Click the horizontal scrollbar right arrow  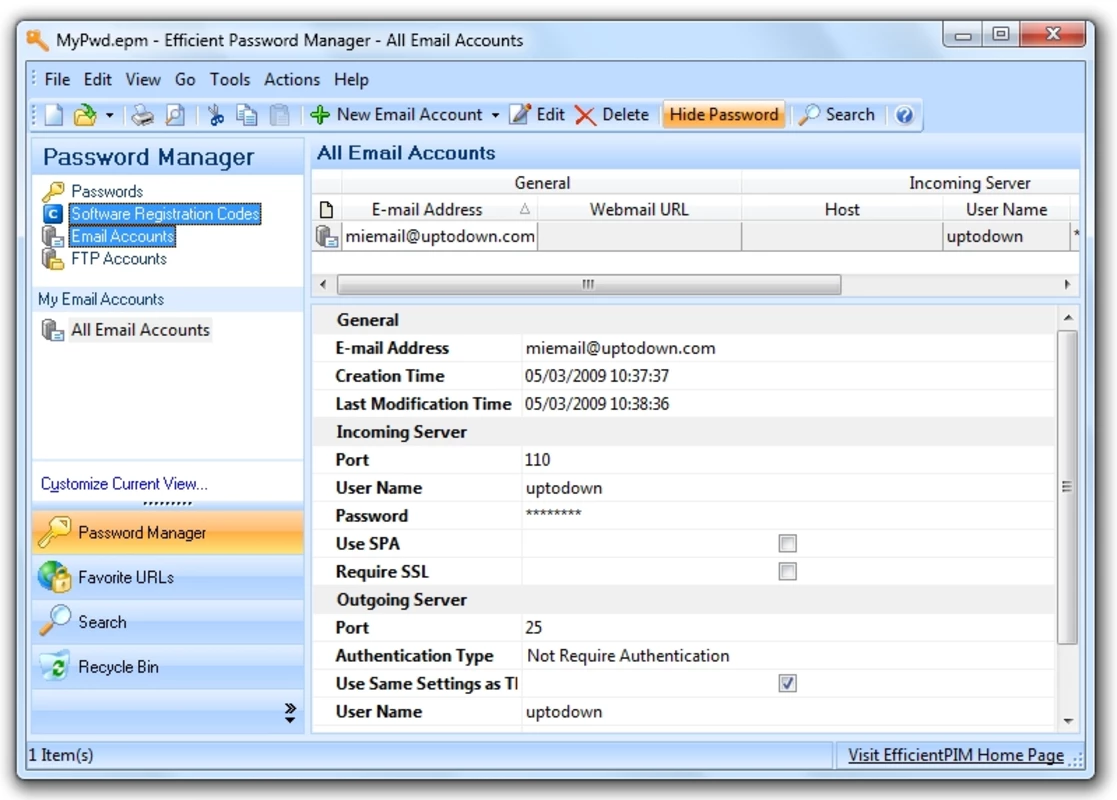click(x=1067, y=284)
